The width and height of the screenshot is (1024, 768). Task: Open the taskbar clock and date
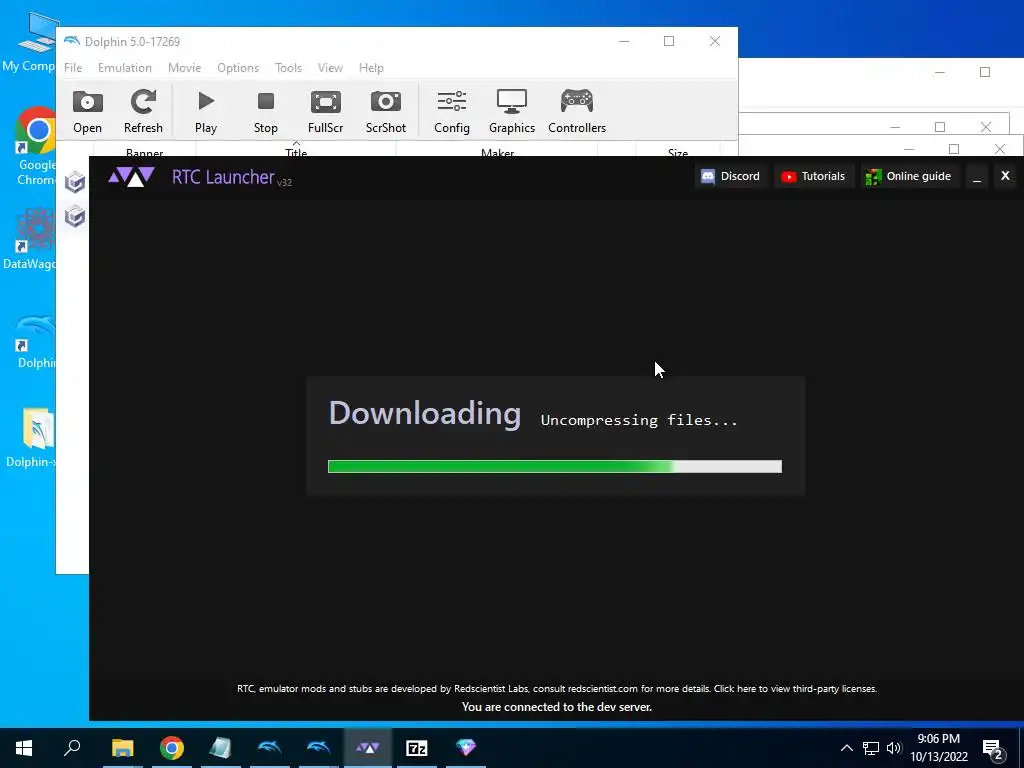[x=939, y=748]
